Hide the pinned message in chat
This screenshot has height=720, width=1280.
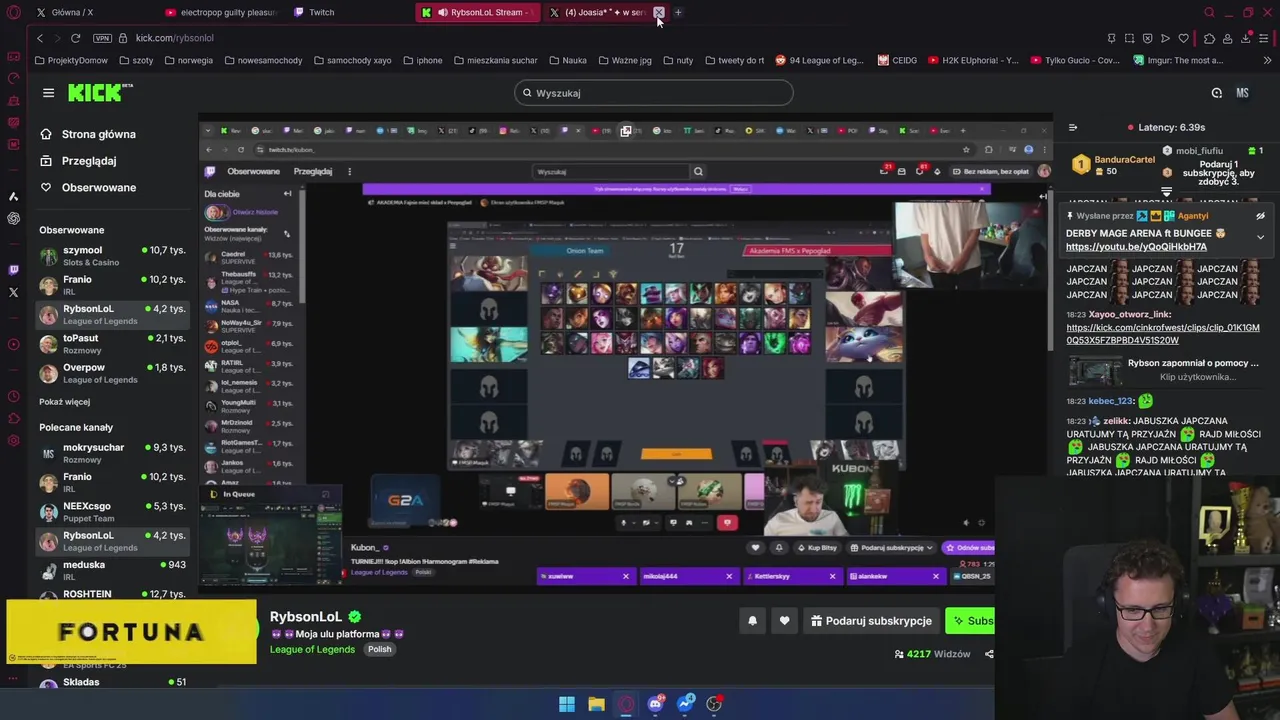point(1260,216)
